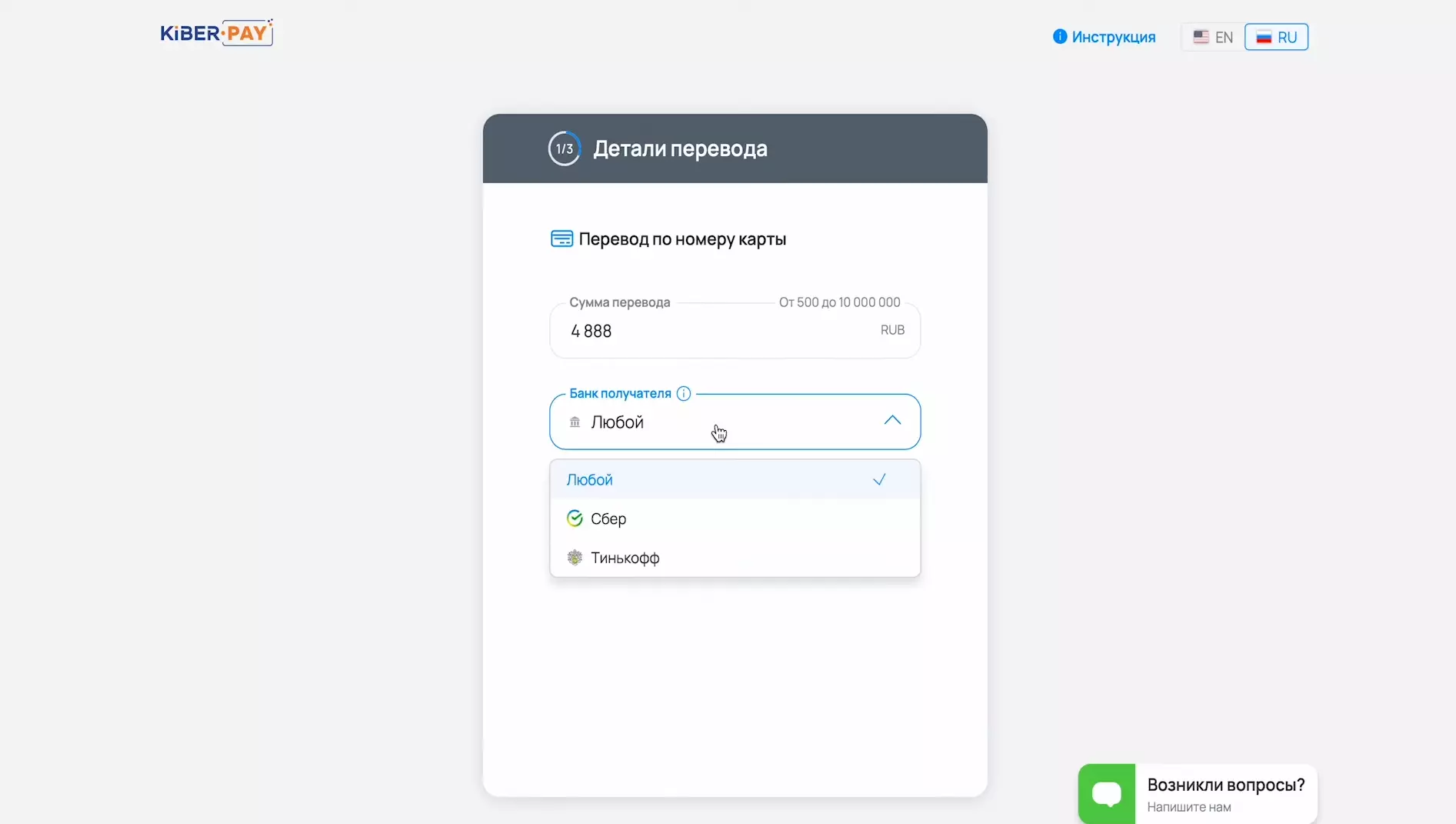1456x824 pixels.
Task: Click the US flag icon for EN
Action: coord(1201,37)
